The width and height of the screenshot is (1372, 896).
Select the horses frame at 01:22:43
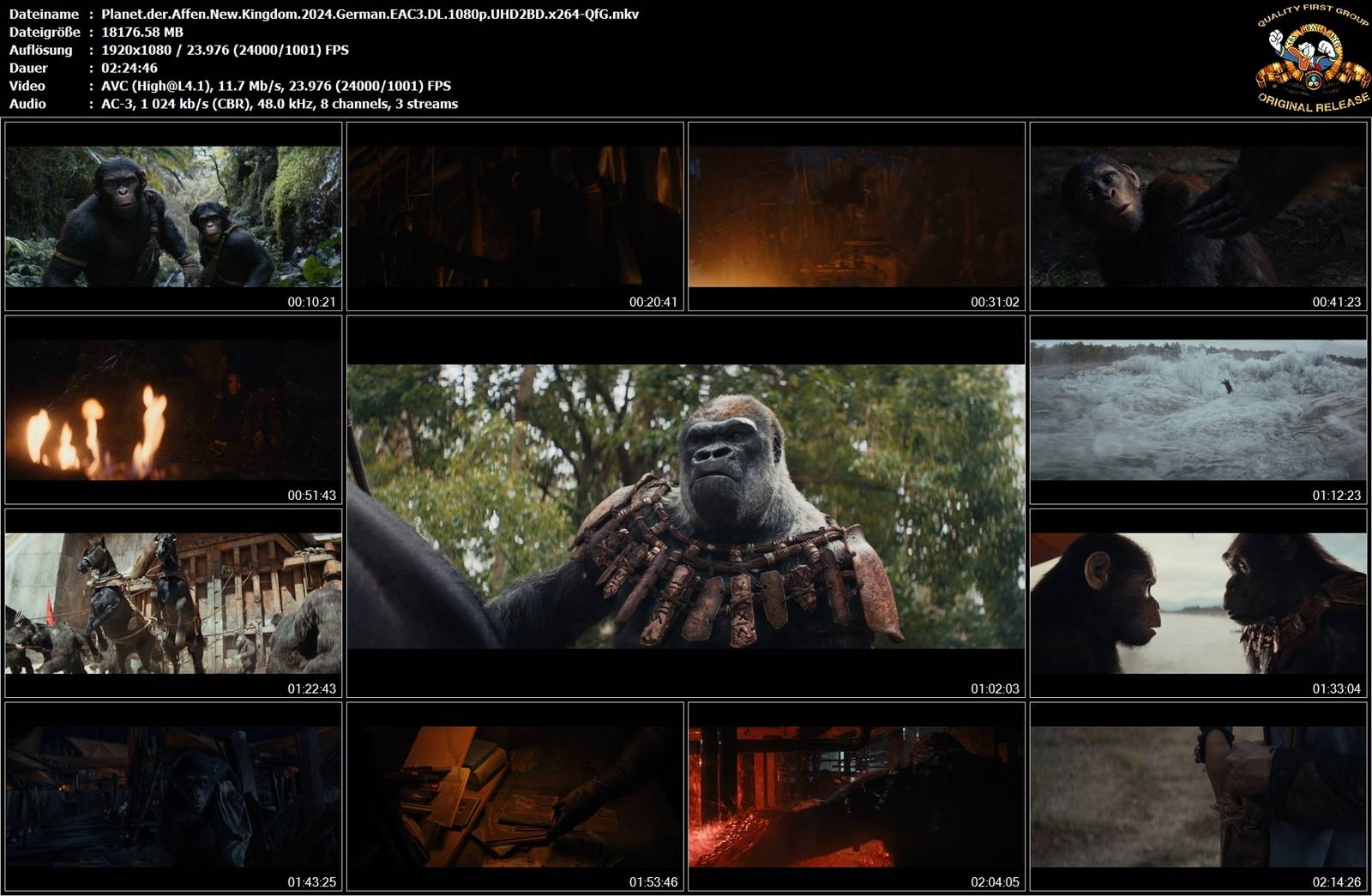pyautogui.click(x=173, y=603)
